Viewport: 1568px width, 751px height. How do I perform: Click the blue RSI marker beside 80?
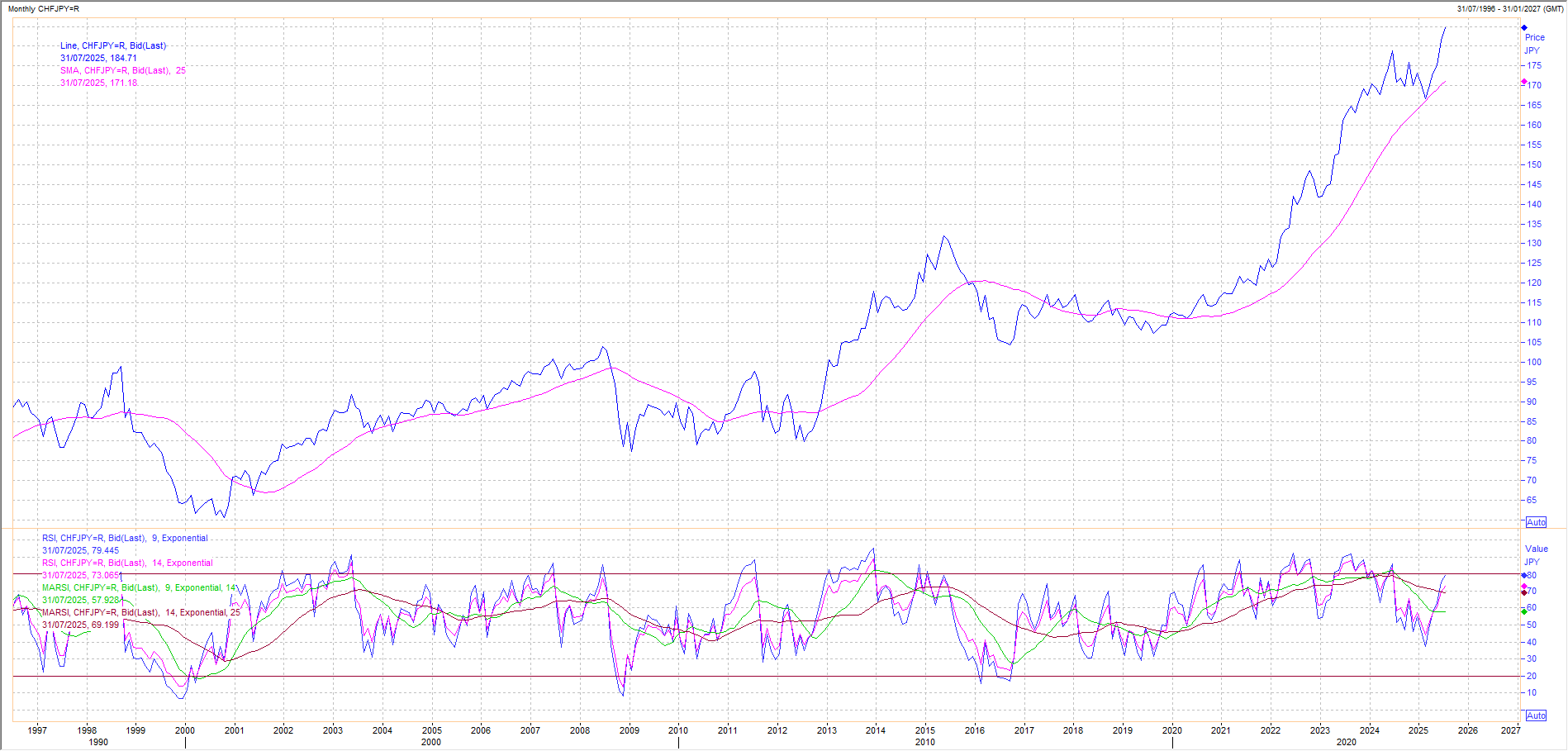[x=1524, y=575]
